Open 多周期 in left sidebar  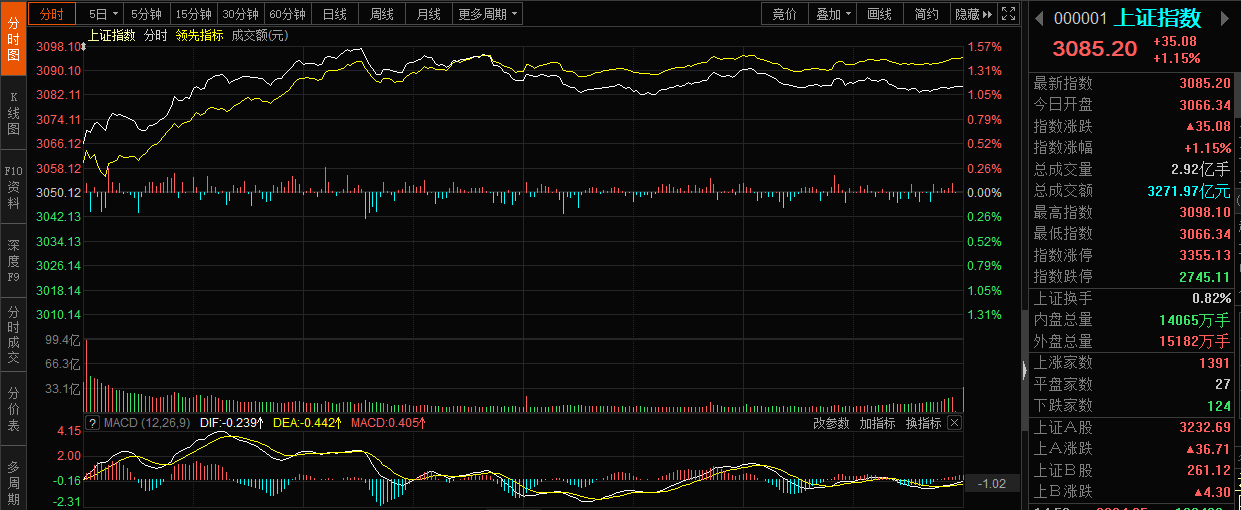(x=13, y=483)
